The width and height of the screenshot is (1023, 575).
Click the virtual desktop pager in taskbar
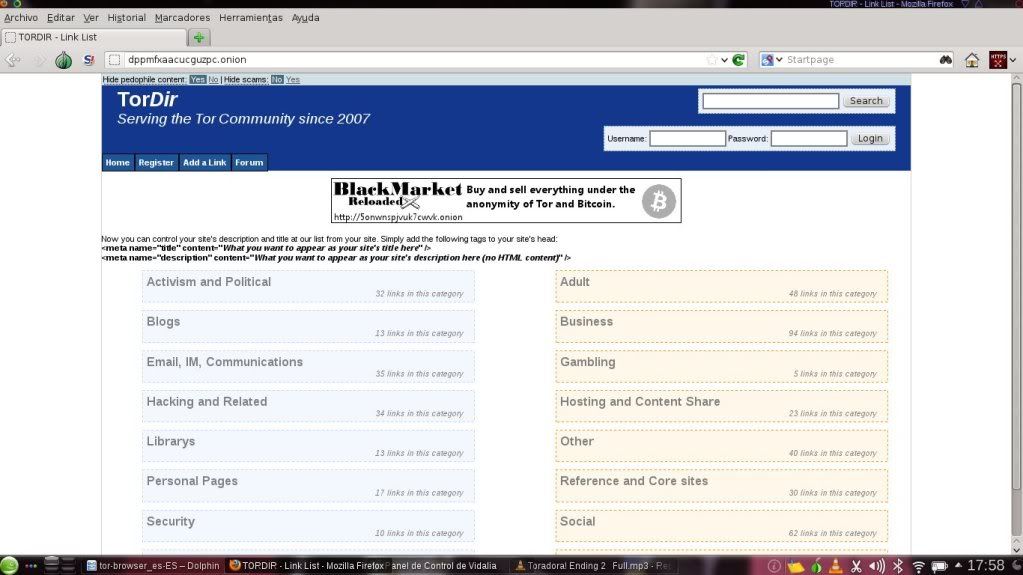(59, 565)
